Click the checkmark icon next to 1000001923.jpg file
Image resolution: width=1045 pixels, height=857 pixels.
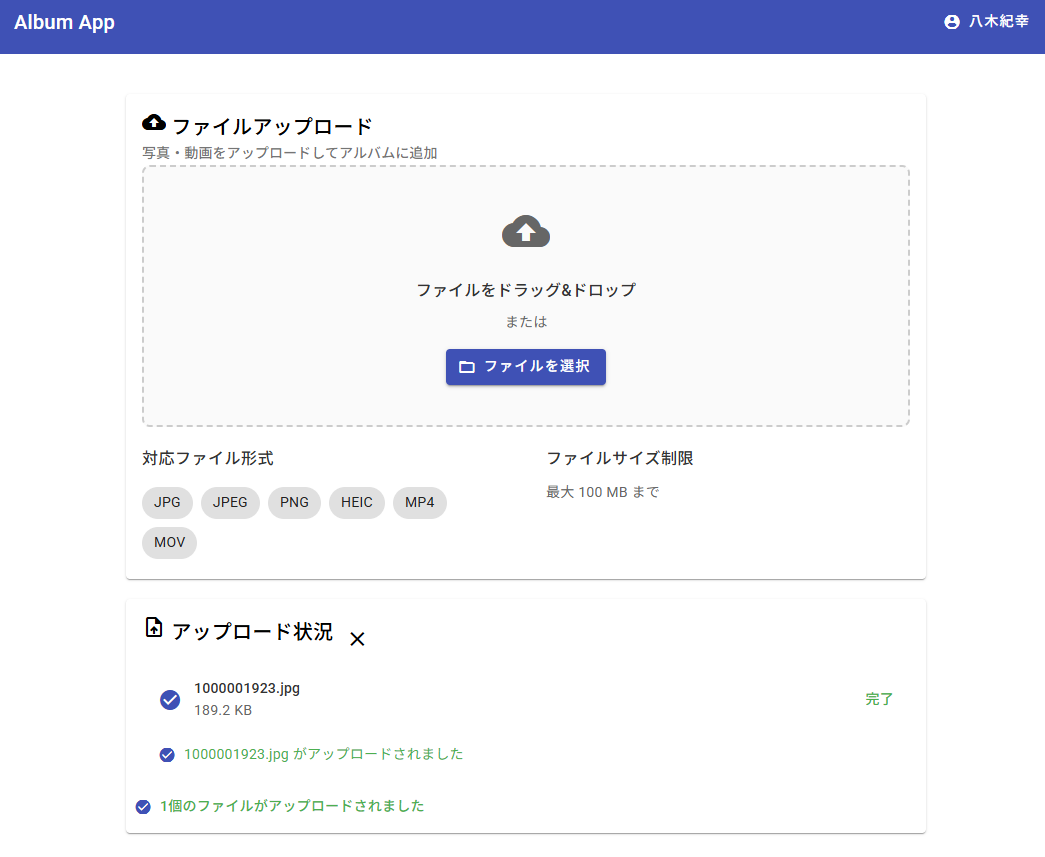point(170,700)
